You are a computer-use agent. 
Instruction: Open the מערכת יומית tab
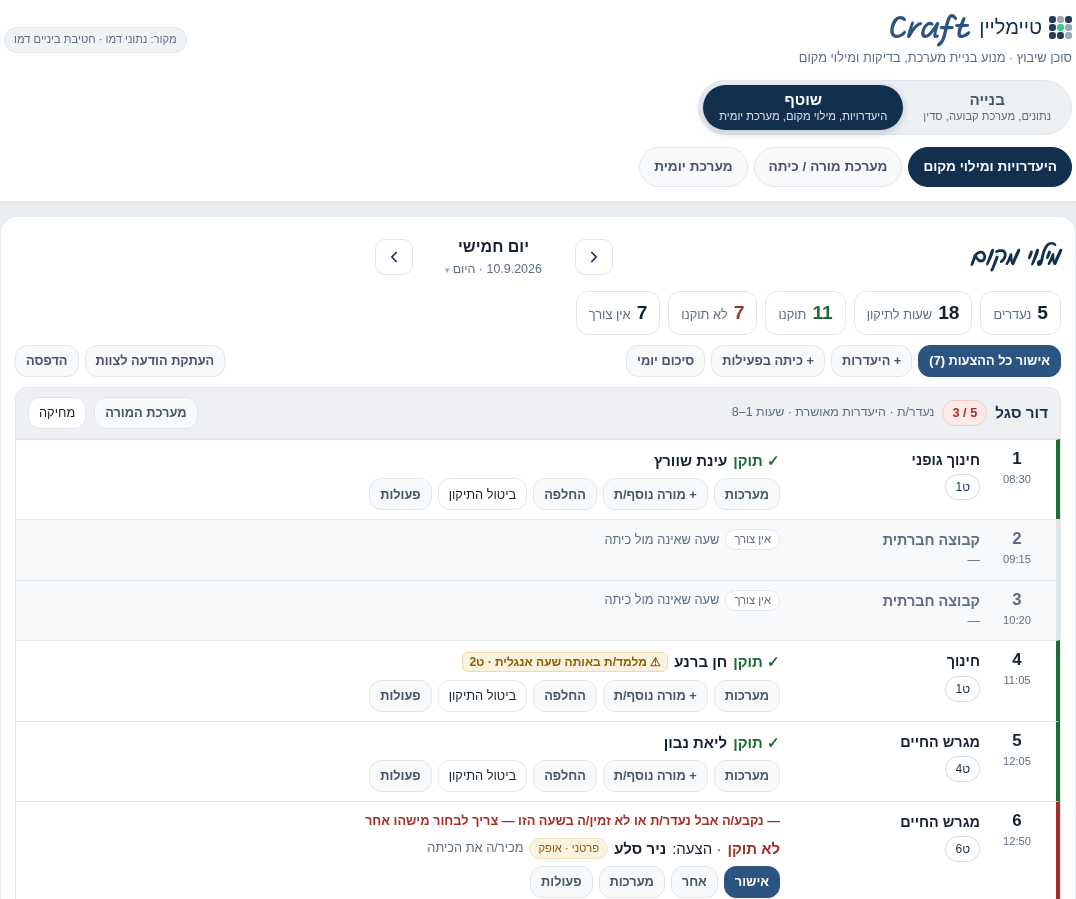[x=693, y=167]
